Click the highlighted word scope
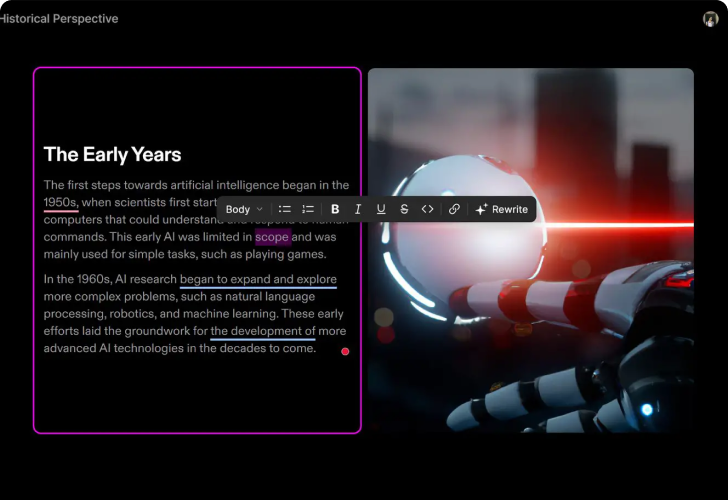 [272, 237]
